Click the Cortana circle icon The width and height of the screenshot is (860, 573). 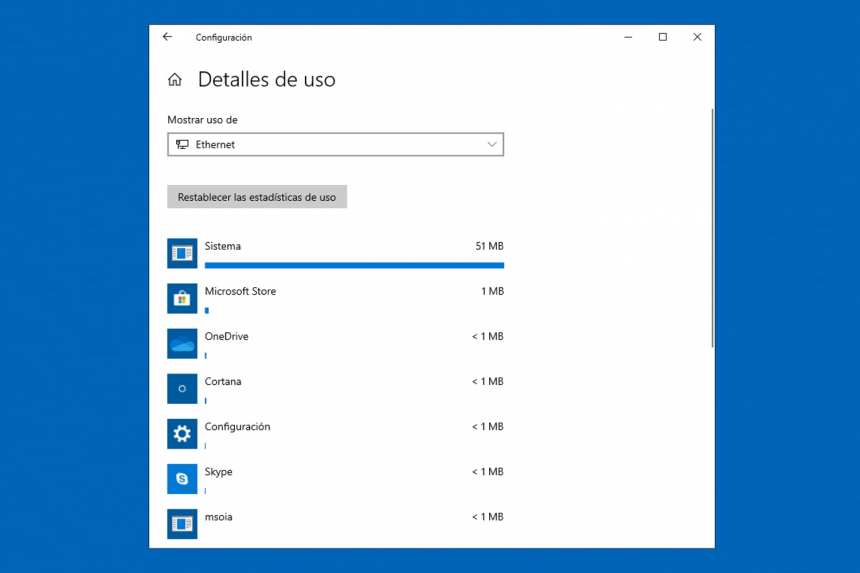coord(182,389)
